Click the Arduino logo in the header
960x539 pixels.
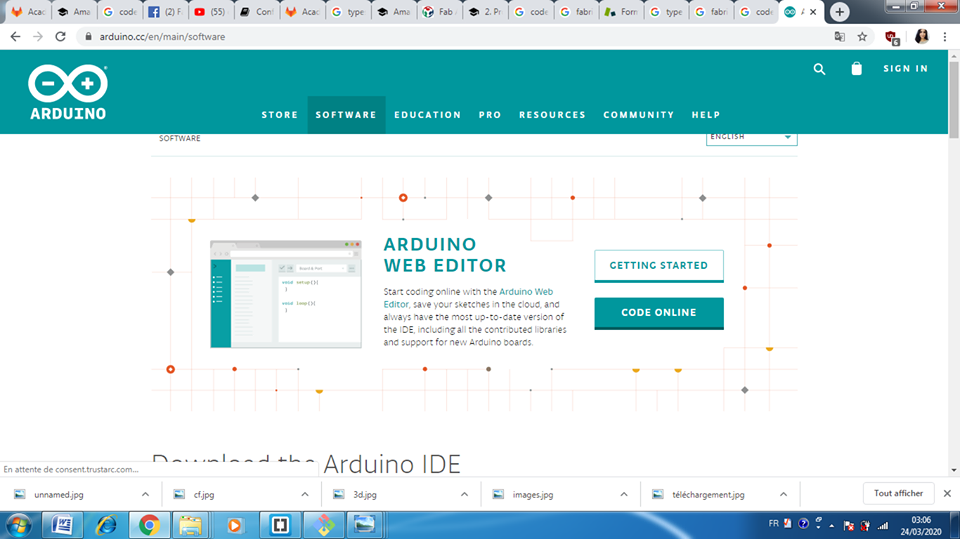[x=68, y=92]
